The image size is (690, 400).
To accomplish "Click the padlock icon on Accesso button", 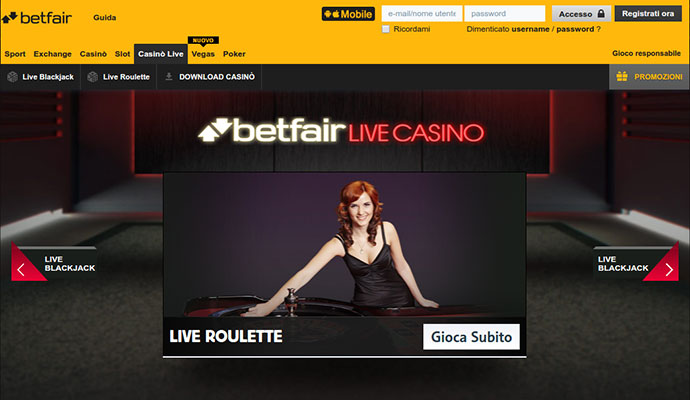I will click(x=601, y=14).
